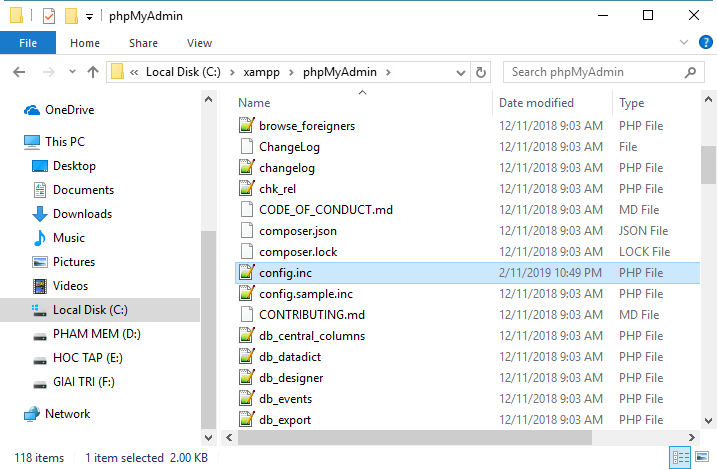Select the db_datadict file icon

(x=246, y=357)
